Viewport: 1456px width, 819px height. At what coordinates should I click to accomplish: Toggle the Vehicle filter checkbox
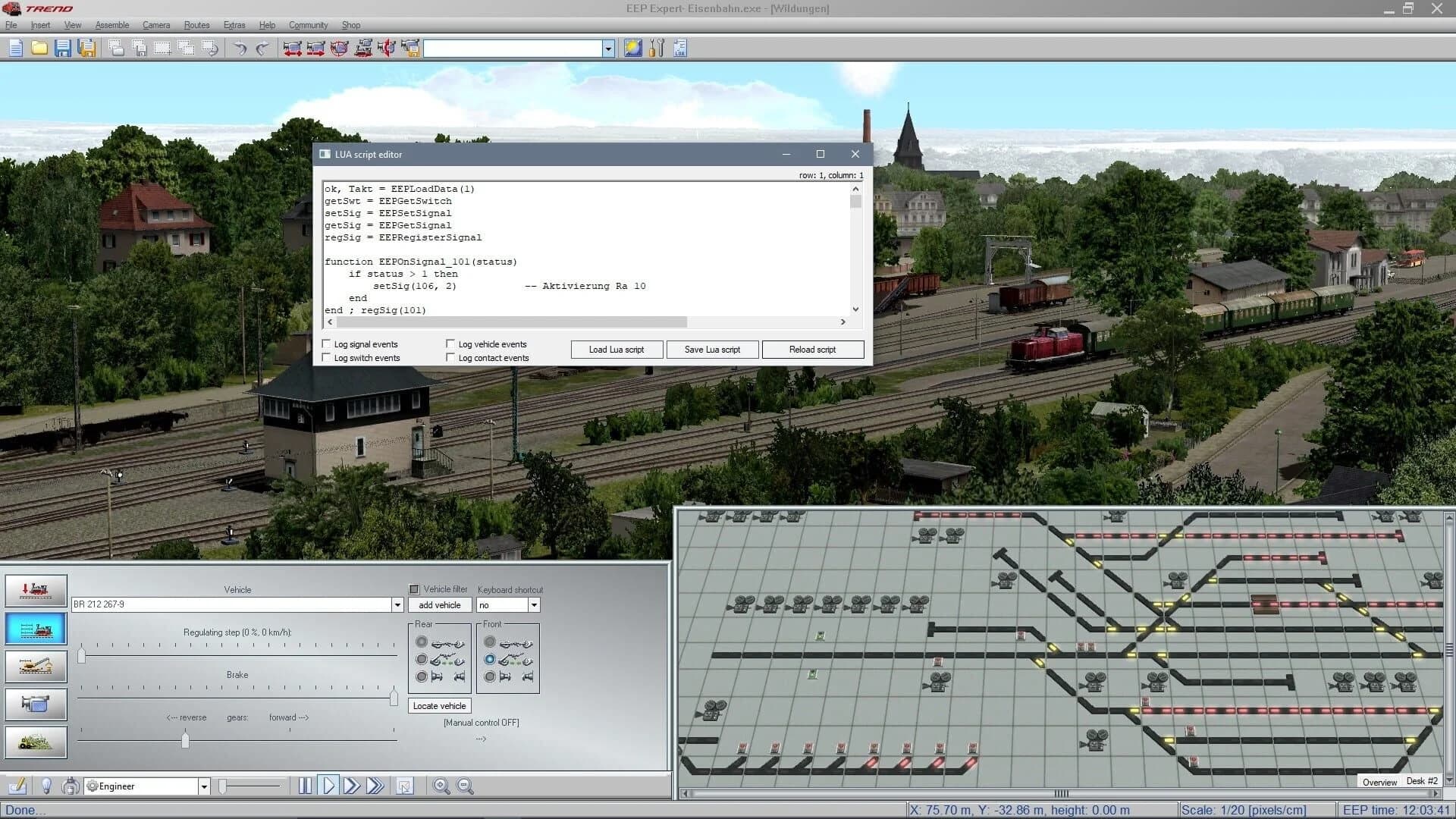tap(414, 588)
